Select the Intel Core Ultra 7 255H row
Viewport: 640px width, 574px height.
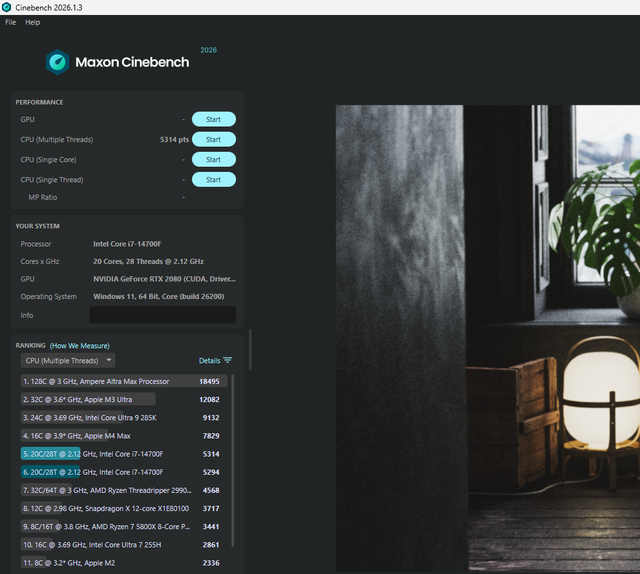[x=124, y=545]
